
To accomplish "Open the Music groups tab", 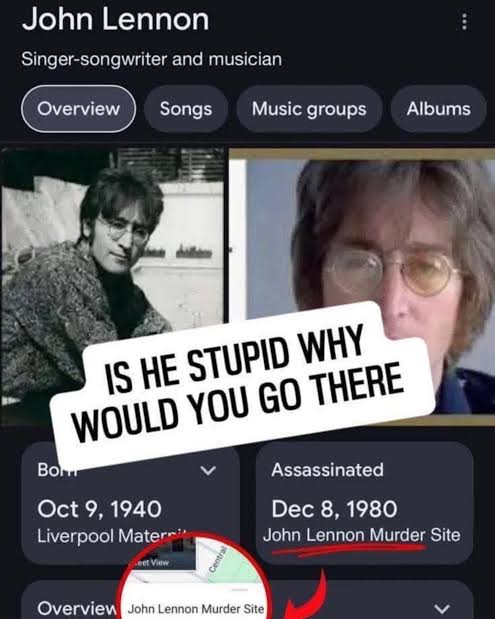I will (309, 109).
